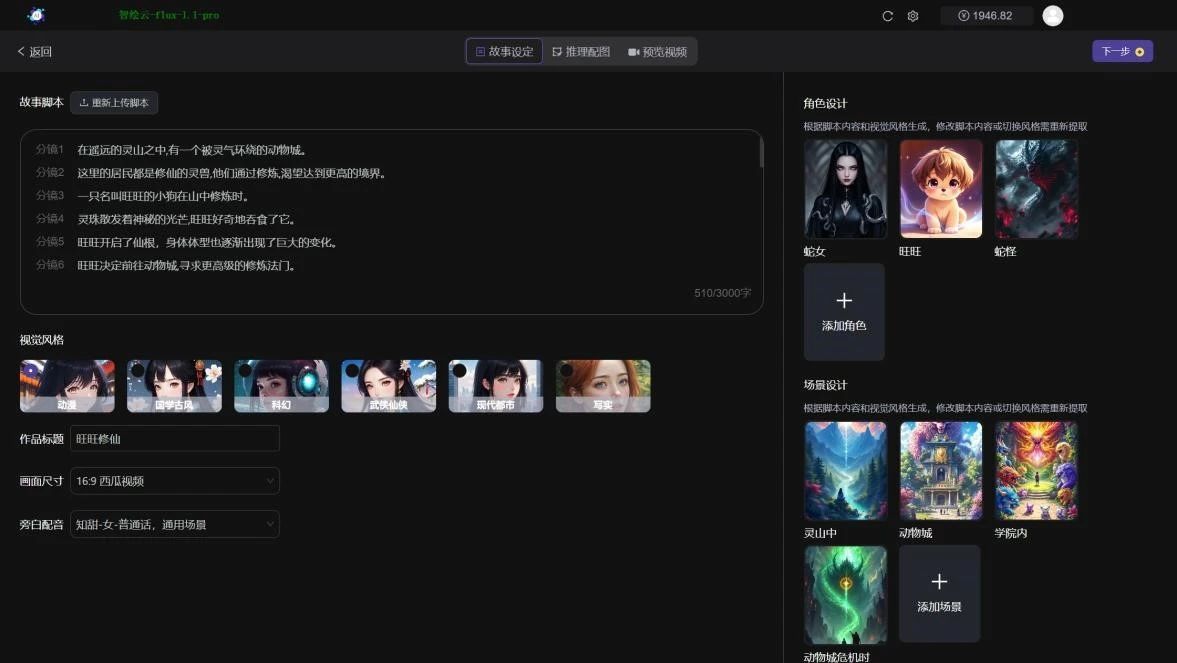Click the 重新上传脚本 button
This screenshot has width=1177, height=663.
pos(114,103)
